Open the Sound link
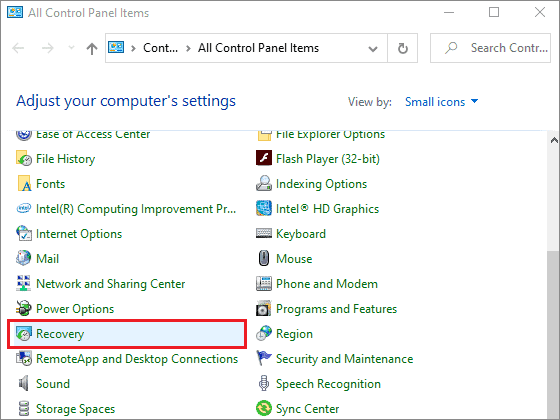The image size is (560, 420). click(53, 384)
